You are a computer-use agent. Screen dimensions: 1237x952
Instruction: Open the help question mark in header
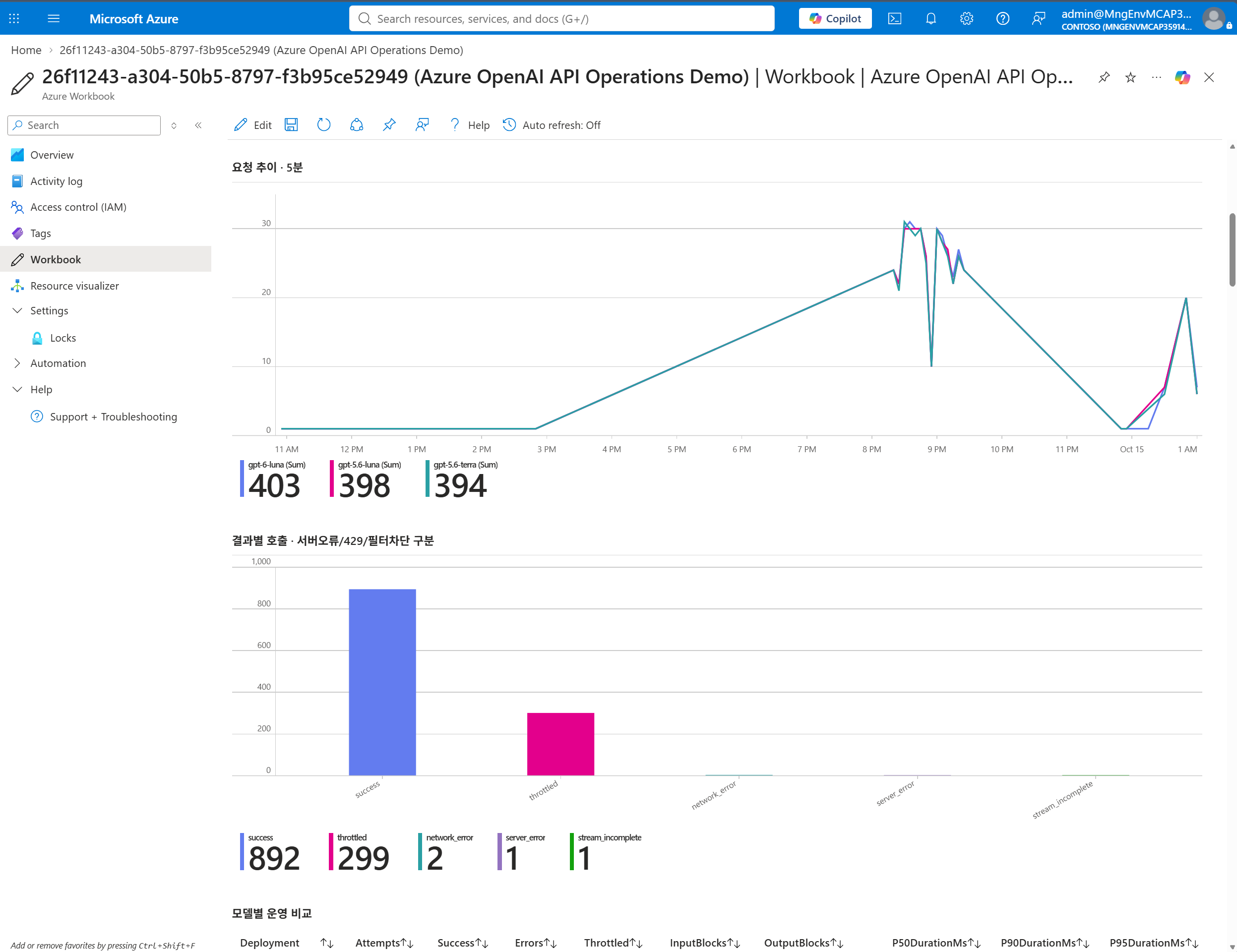1002,19
